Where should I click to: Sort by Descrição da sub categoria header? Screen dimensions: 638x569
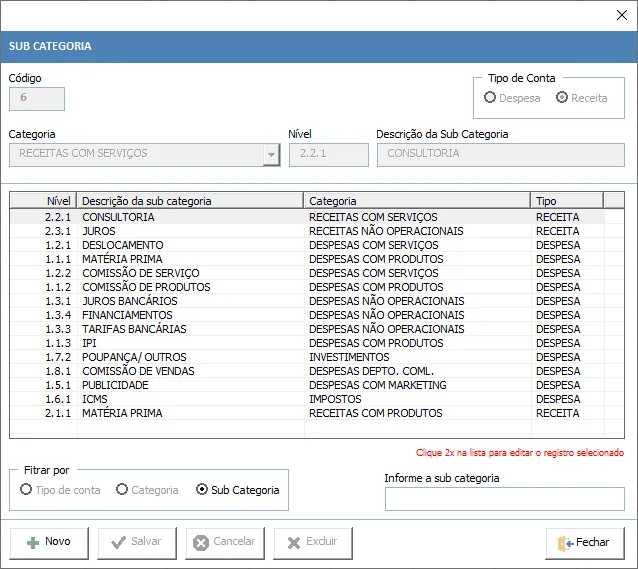(190, 201)
